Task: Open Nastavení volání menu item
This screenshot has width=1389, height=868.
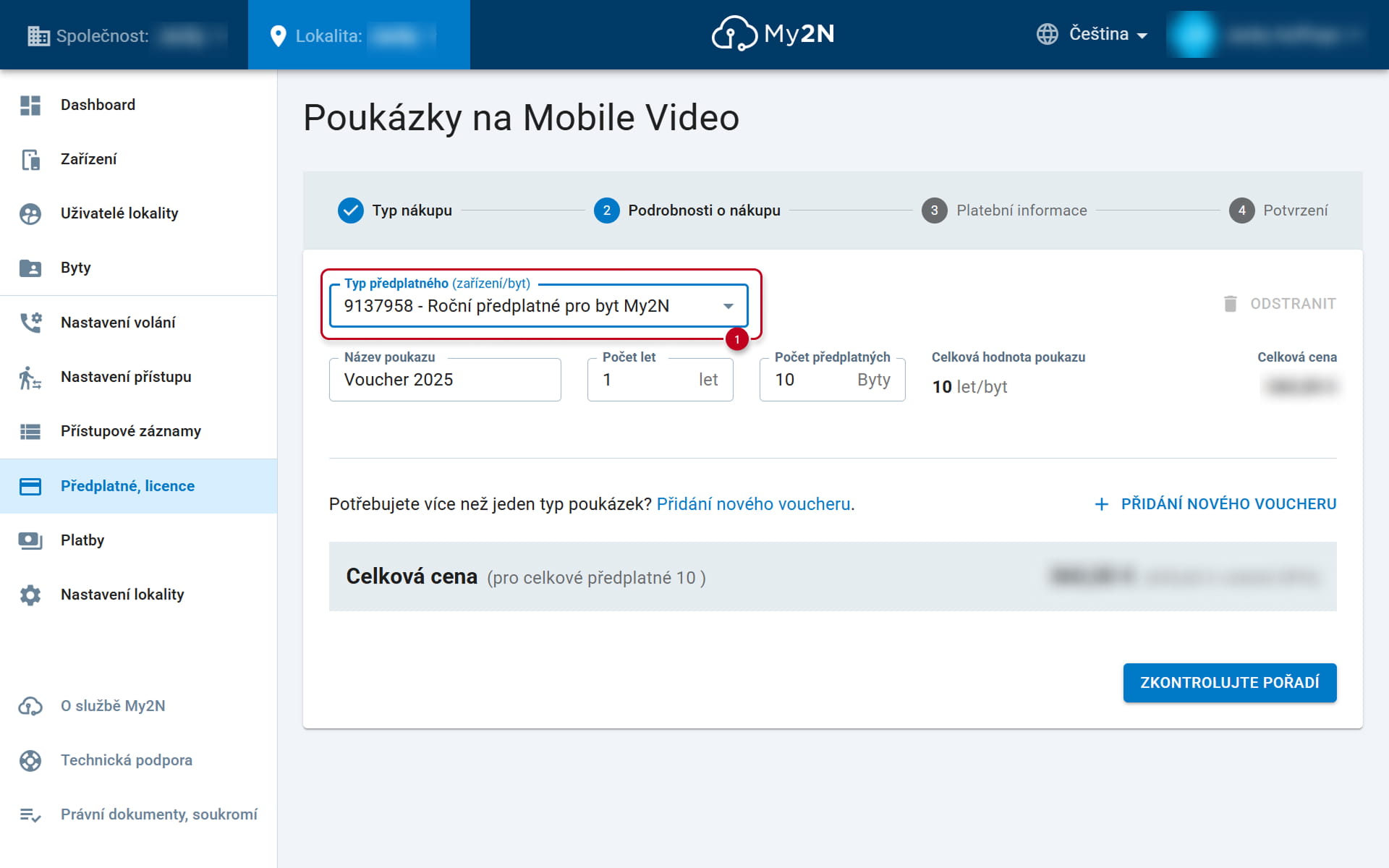Action: 138,323
